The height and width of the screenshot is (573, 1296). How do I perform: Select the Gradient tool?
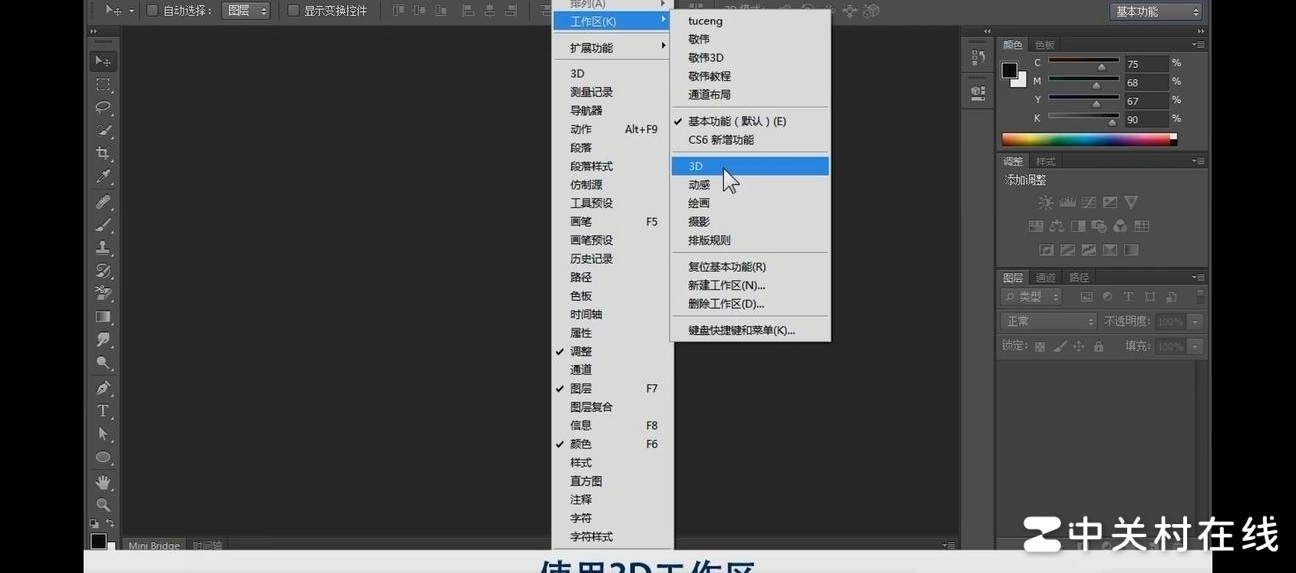[103, 317]
